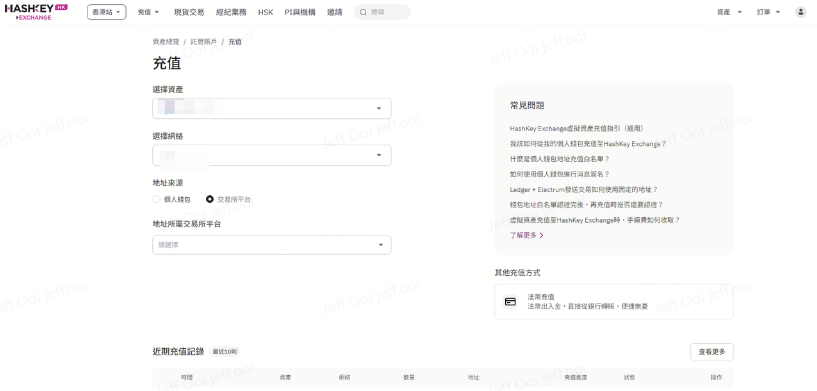Click the 資產 column header in records table
Screen dimensions: 817x391
(285, 377)
